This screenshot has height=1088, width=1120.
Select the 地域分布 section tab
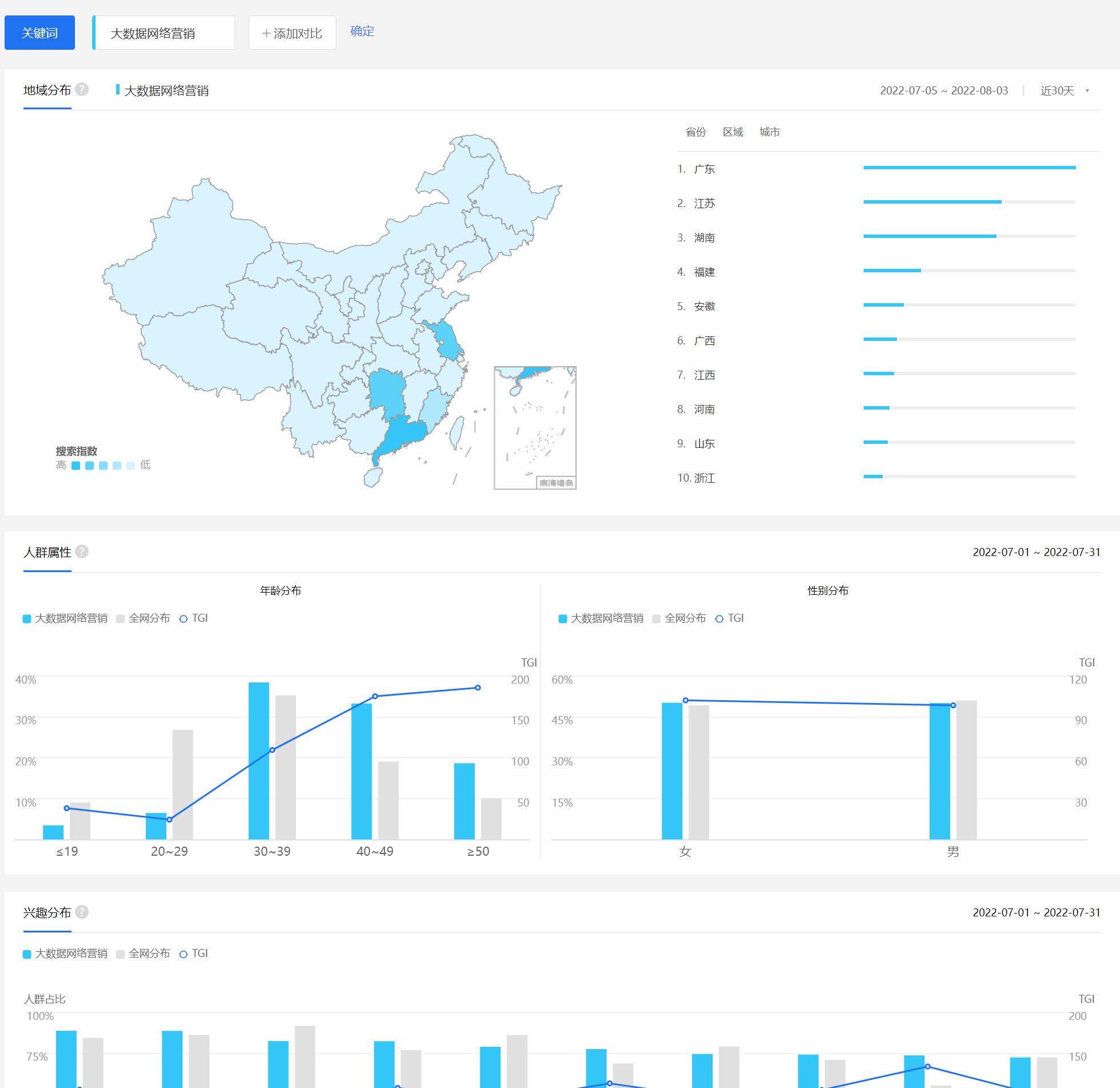coord(47,90)
